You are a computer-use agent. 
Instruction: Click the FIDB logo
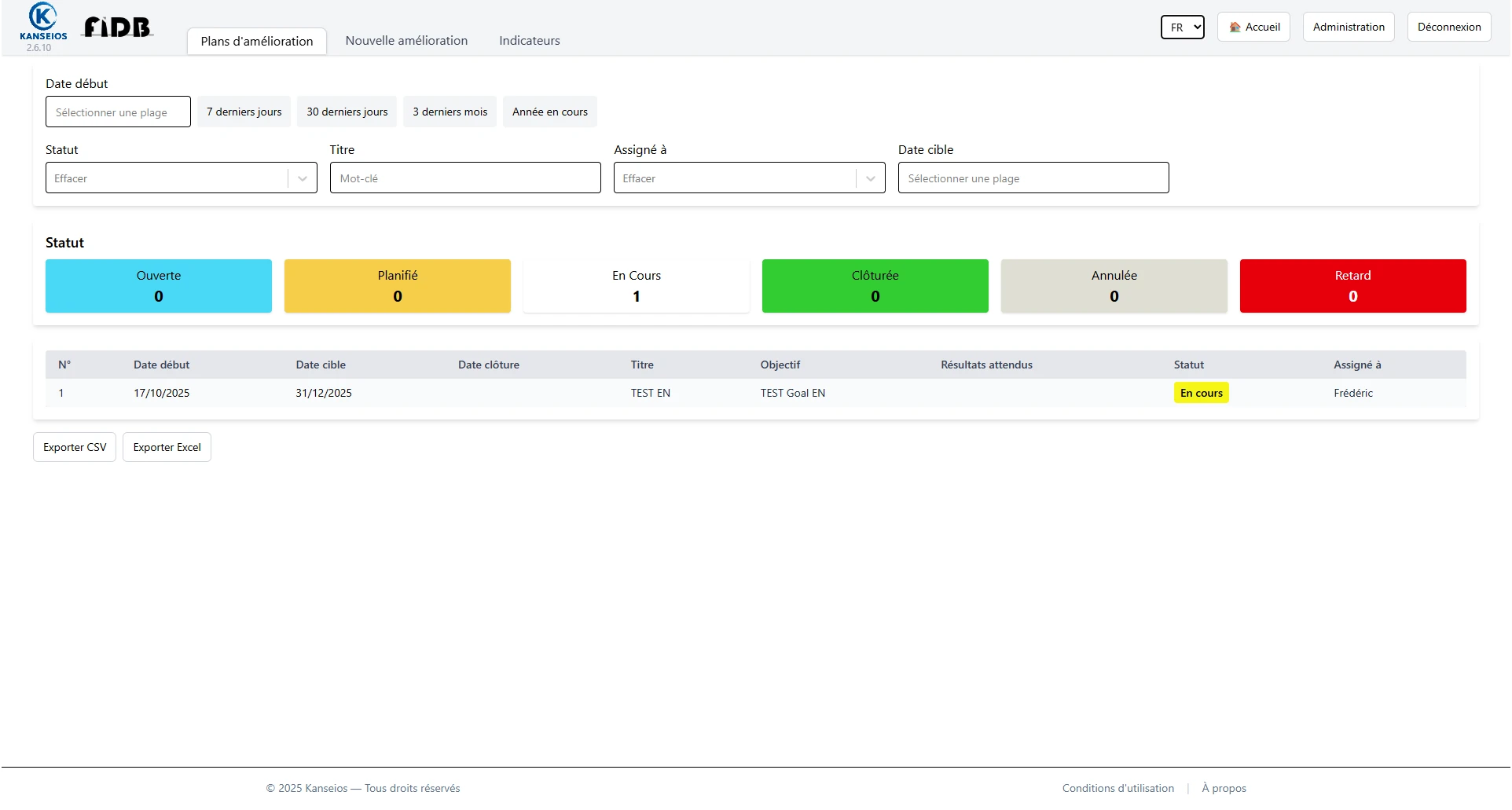click(118, 27)
